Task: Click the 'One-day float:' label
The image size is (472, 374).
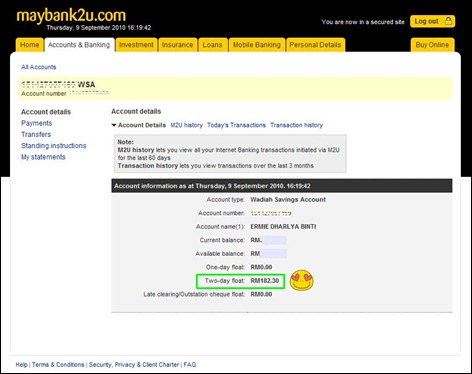Action: (225, 267)
